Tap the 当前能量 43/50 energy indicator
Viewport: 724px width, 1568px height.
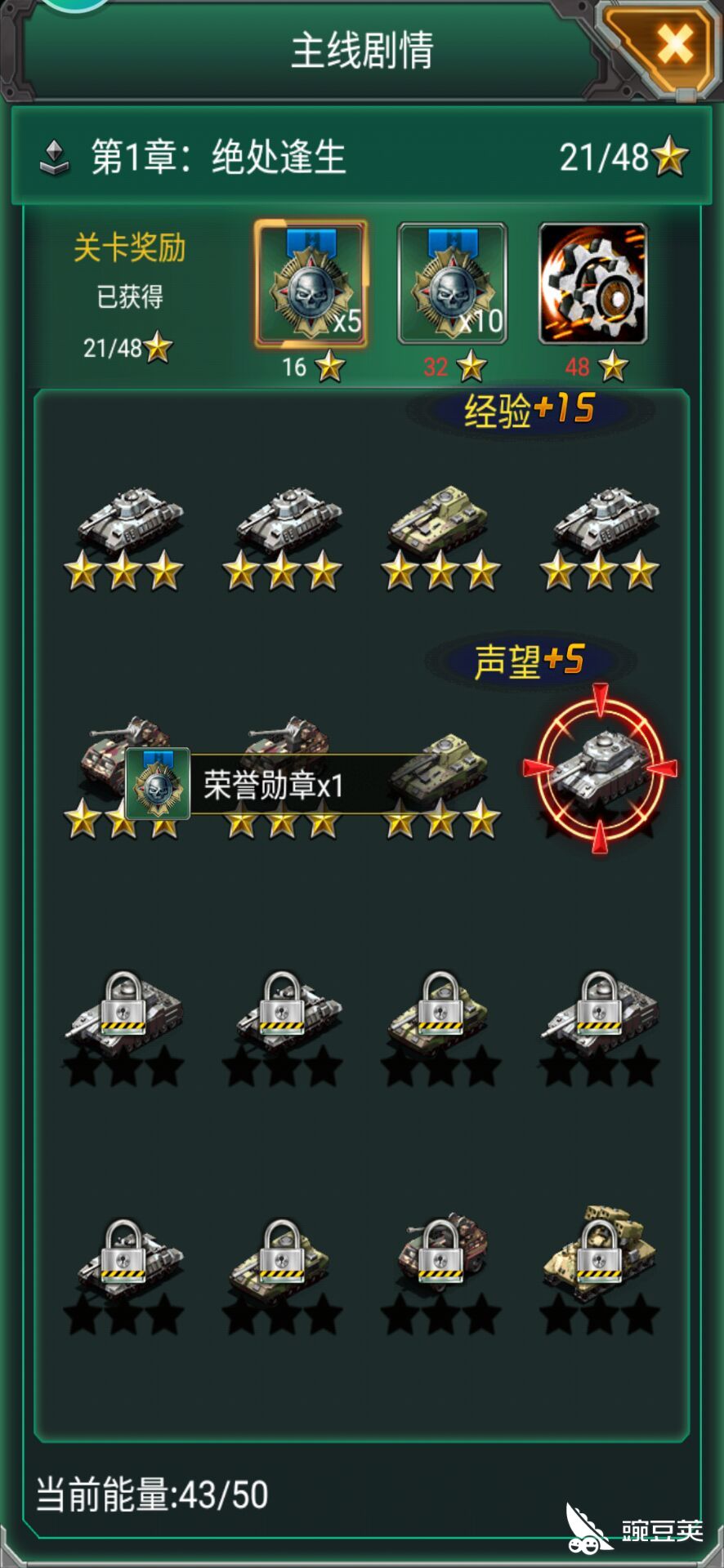(x=152, y=1494)
